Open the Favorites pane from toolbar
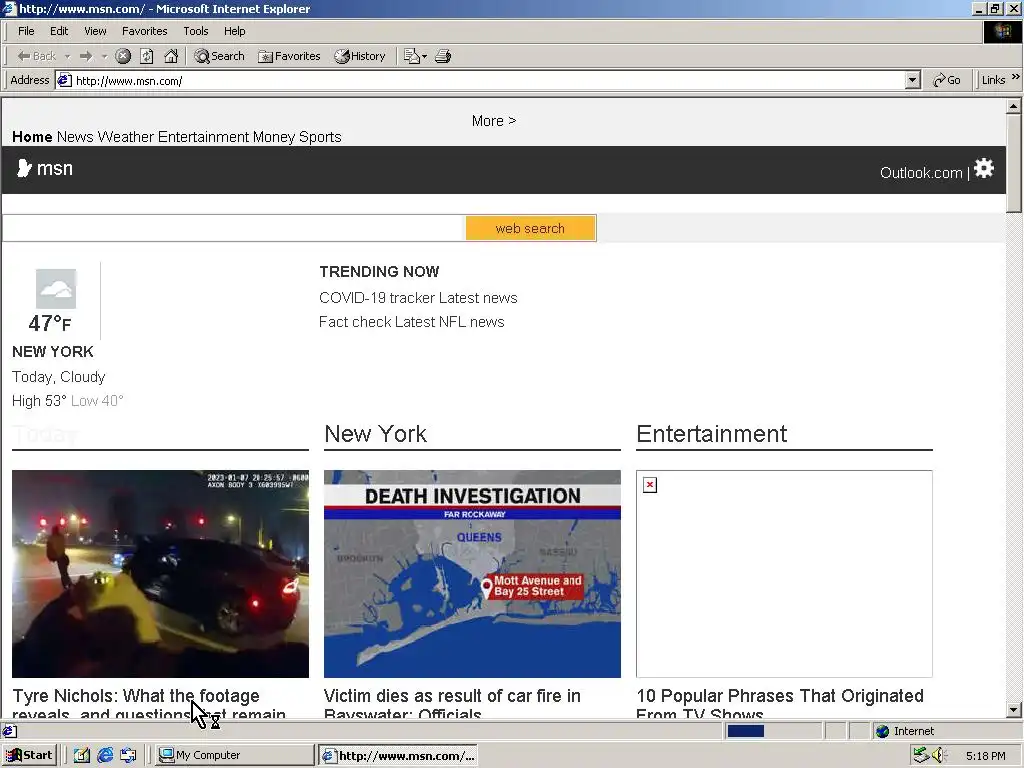This screenshot has width=1024, height=768. [289, 56]
